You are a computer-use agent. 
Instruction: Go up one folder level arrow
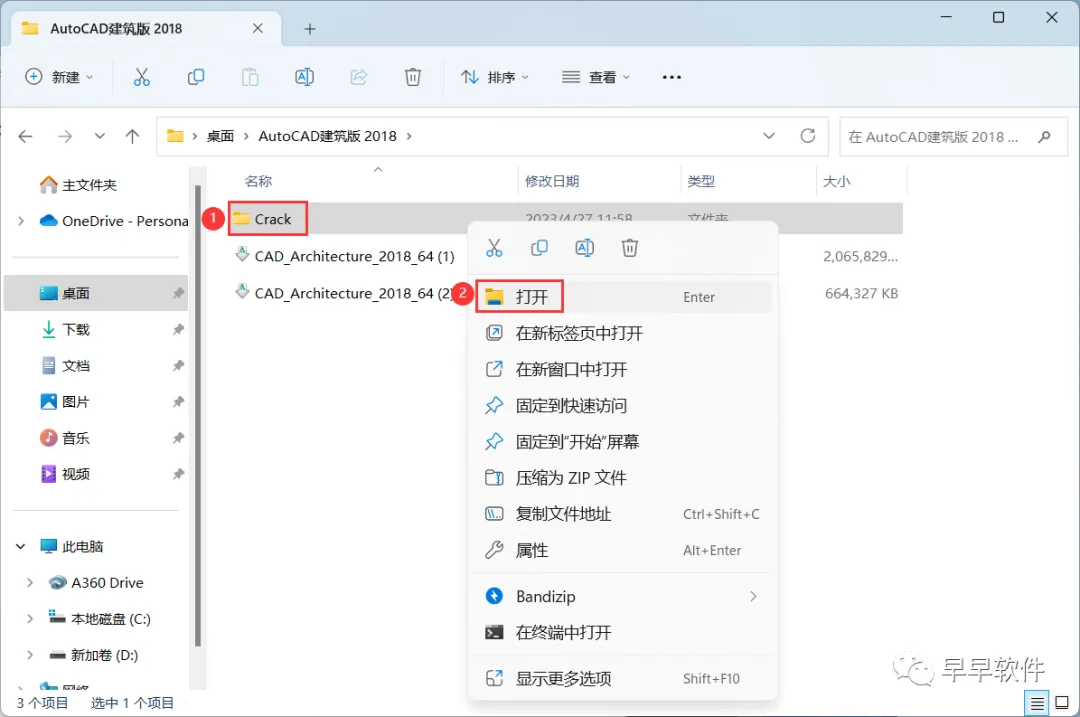[132, 136]
